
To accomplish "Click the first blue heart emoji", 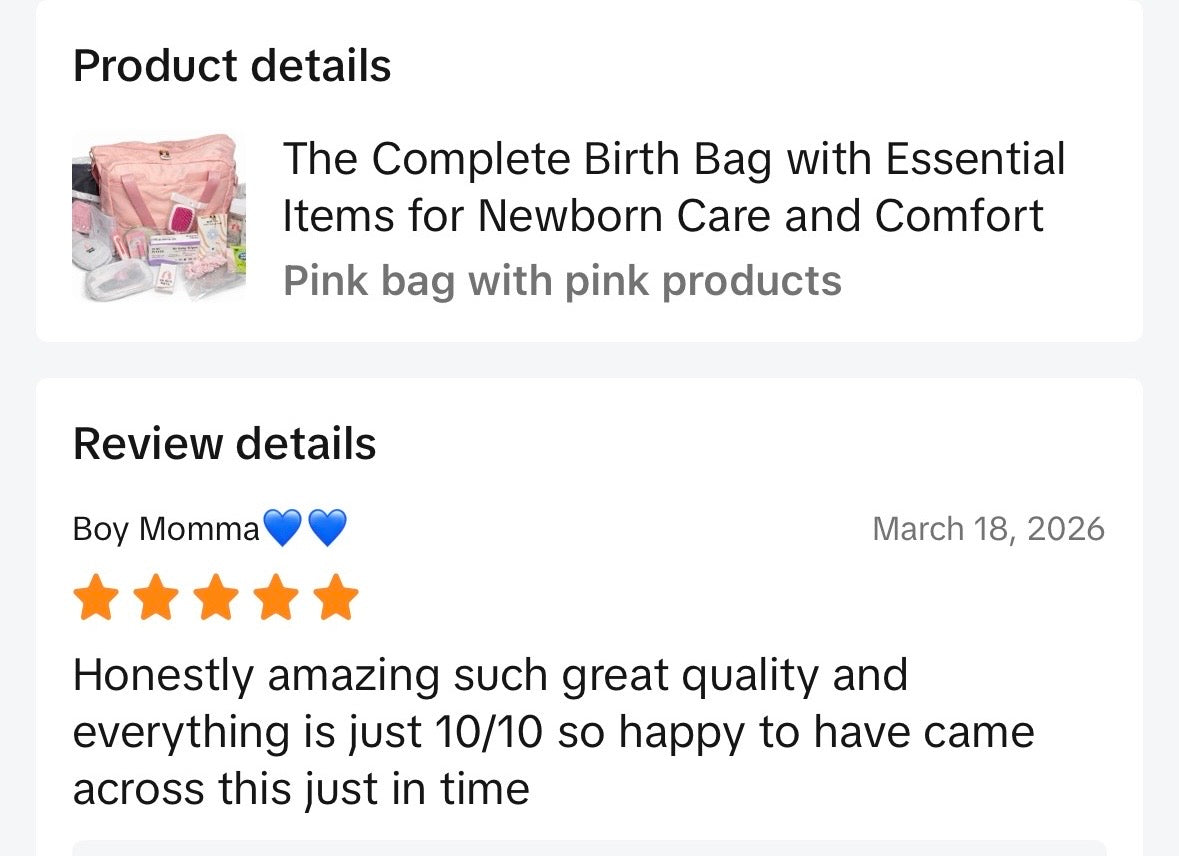I will pyautogui.click(x=282, y=528).
